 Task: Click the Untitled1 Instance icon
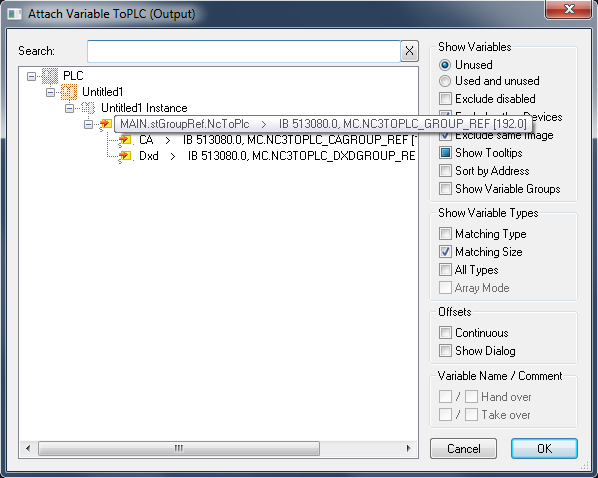point(88,108)
